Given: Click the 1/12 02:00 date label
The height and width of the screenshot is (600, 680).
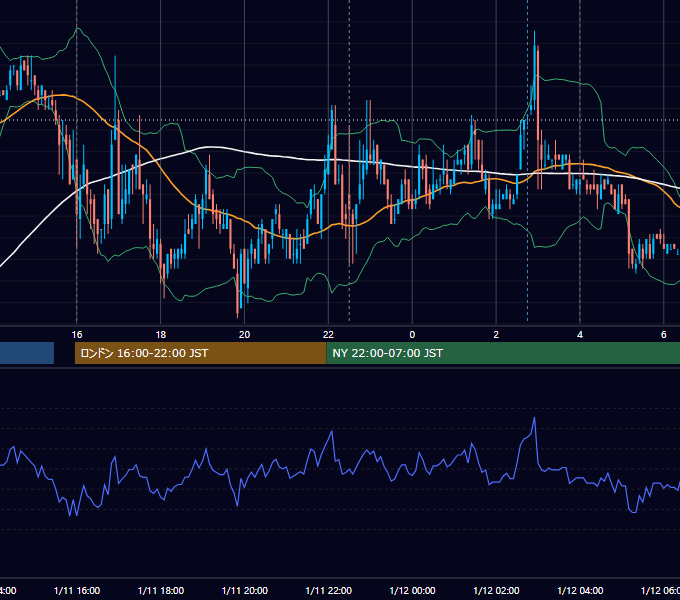Looking at the screenshot, I should point(496,590).
